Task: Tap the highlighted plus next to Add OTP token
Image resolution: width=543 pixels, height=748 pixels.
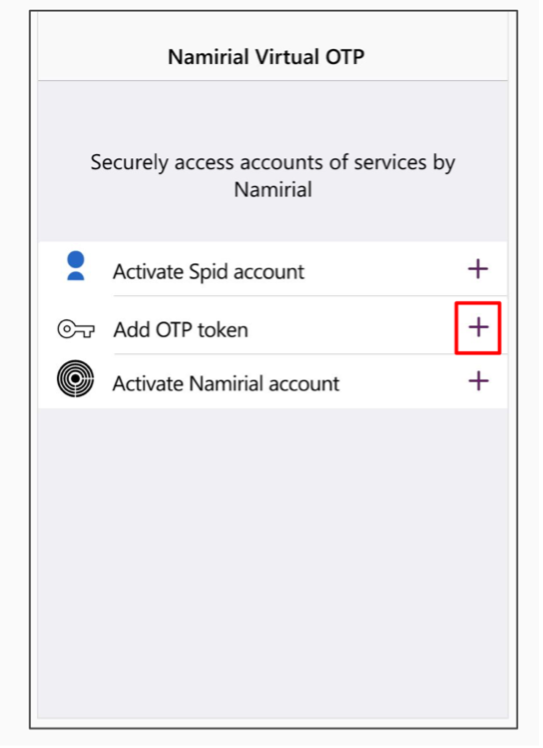Action: point(478,328)
